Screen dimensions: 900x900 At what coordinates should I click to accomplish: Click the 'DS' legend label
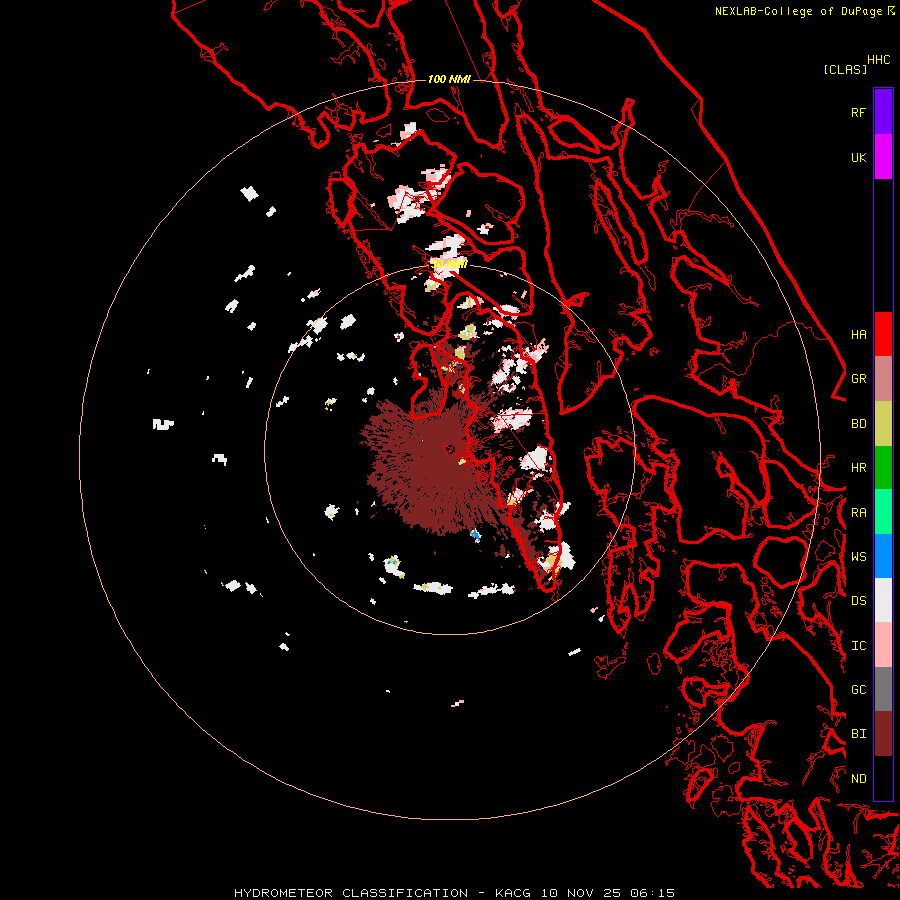(859, 601)
